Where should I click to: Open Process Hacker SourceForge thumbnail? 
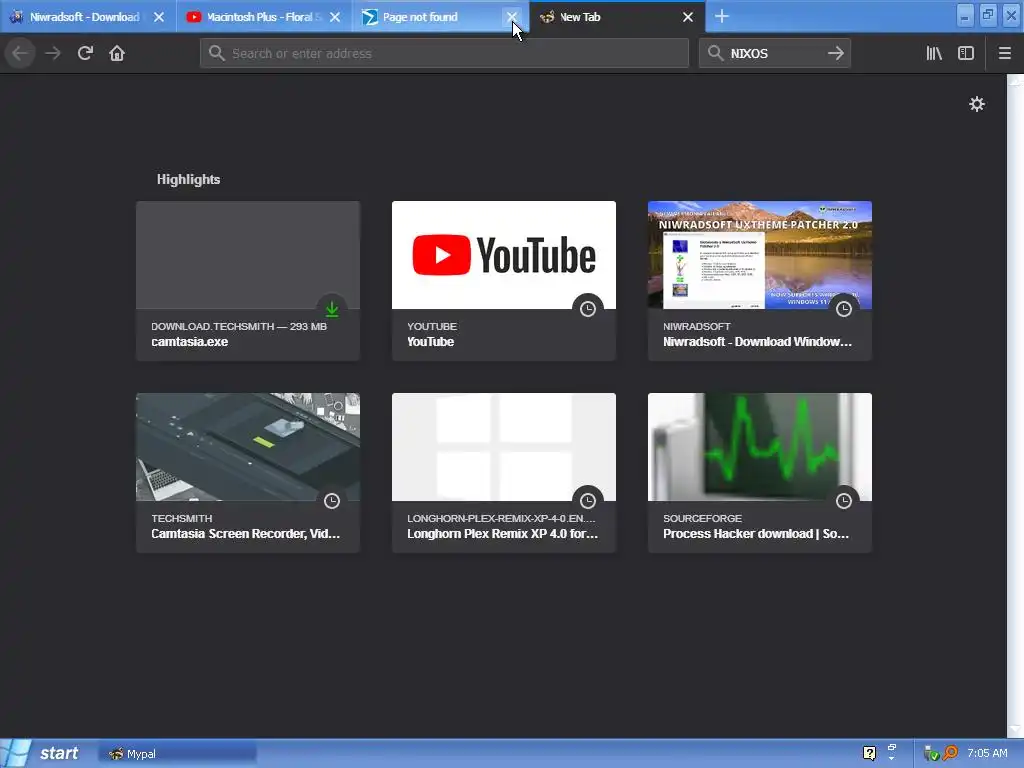(x=760, y=447)
